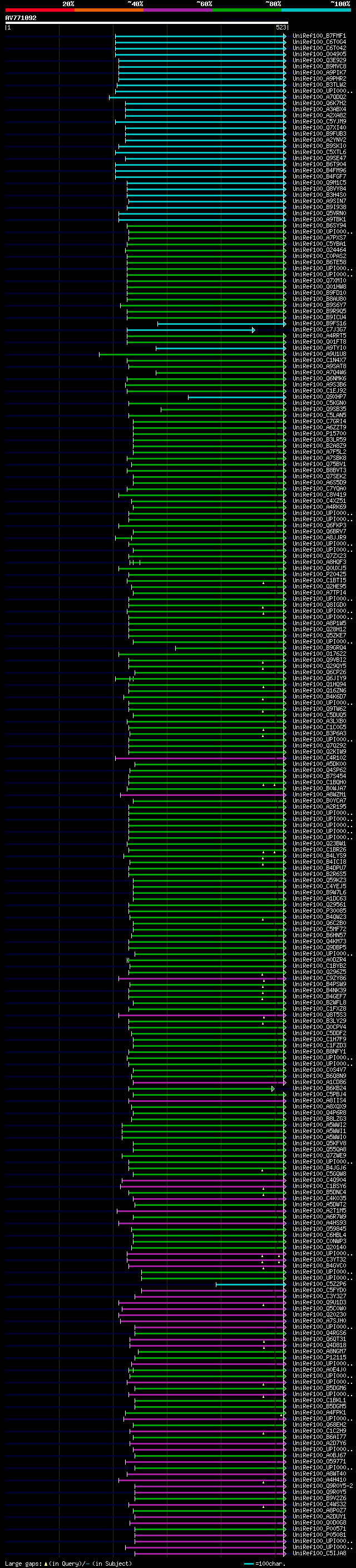Screen dimensions: 356x1568
Task: Open hit UniRef100_Q9SE47
Action: point(319,159)
